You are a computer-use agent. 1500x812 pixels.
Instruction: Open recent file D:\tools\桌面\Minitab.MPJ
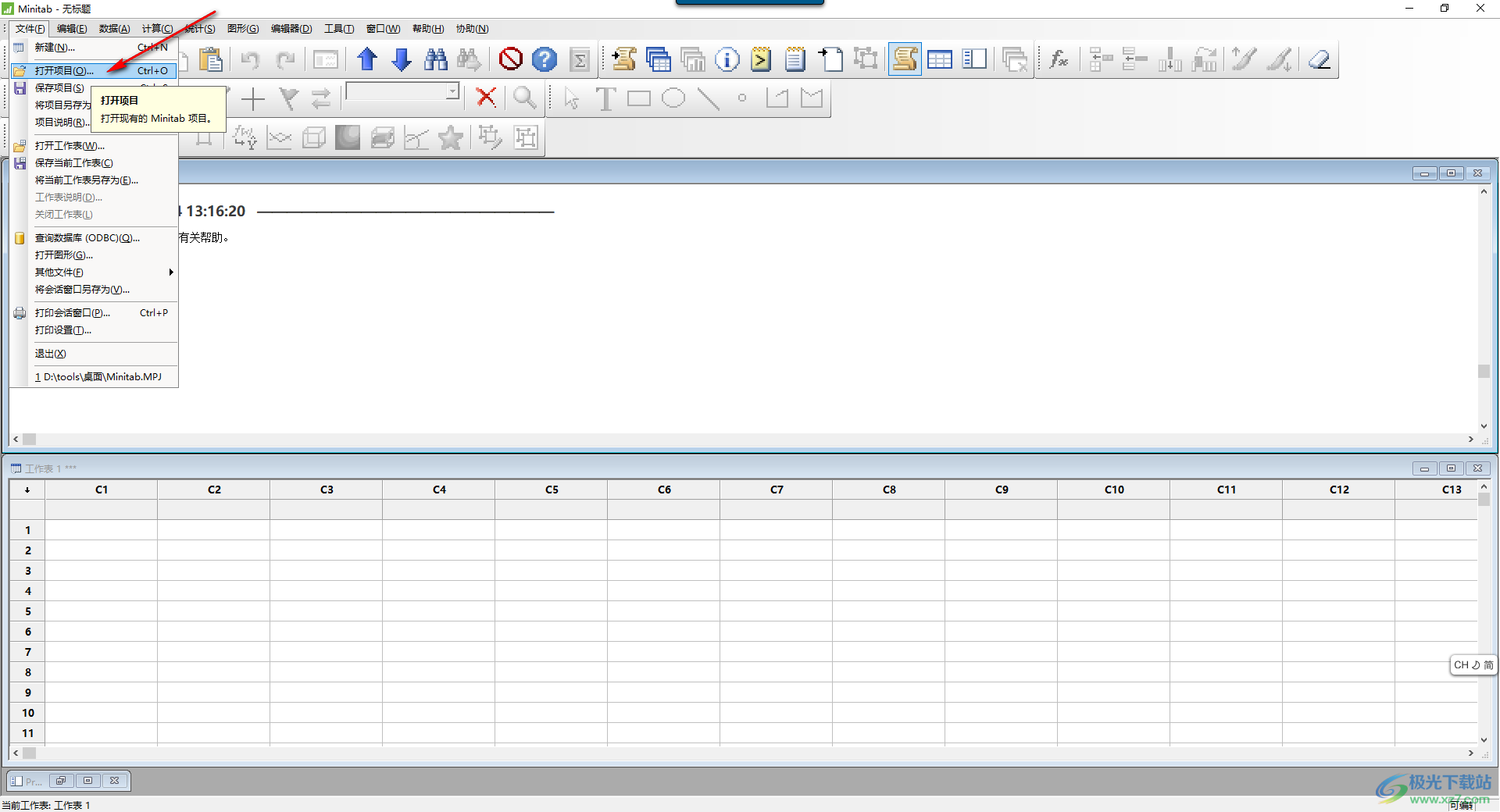tap(94, 377)
